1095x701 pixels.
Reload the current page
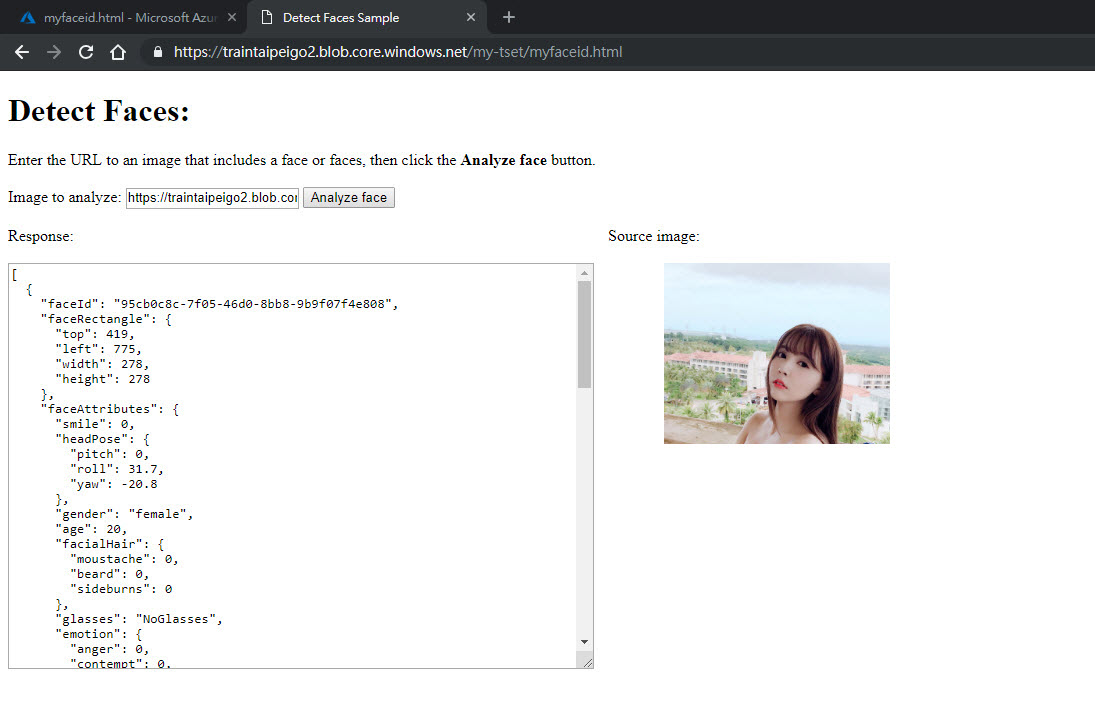tap(86, 52)
